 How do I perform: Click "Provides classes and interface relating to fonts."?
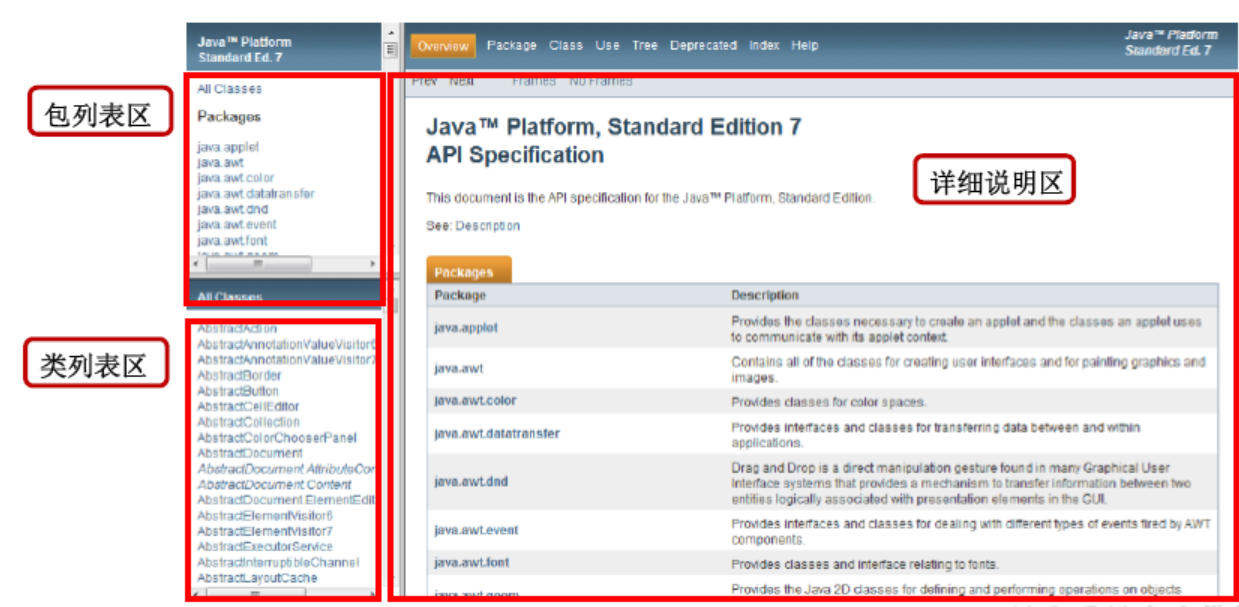click(865, 564)
